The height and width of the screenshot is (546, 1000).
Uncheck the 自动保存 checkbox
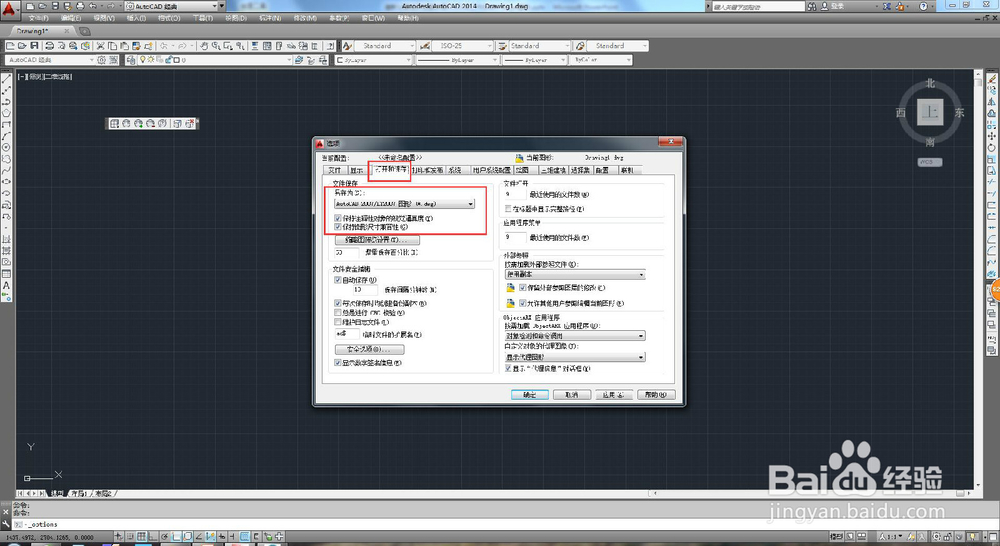338,279
